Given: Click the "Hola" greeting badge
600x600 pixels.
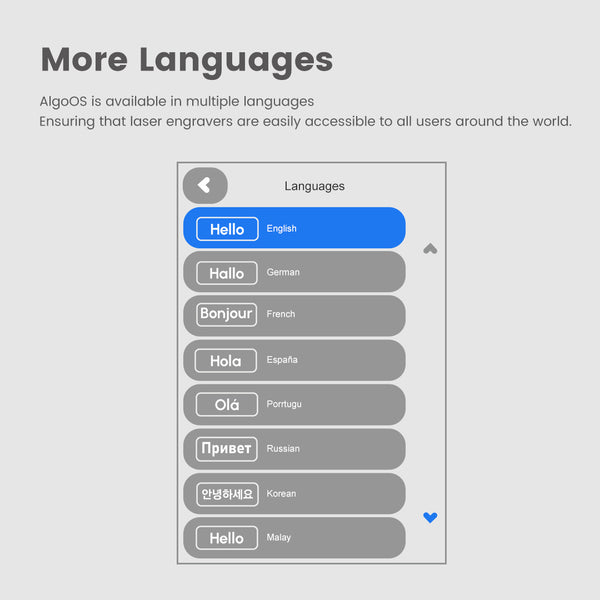Looking at the screenshot, I should [x=226, y=360].
